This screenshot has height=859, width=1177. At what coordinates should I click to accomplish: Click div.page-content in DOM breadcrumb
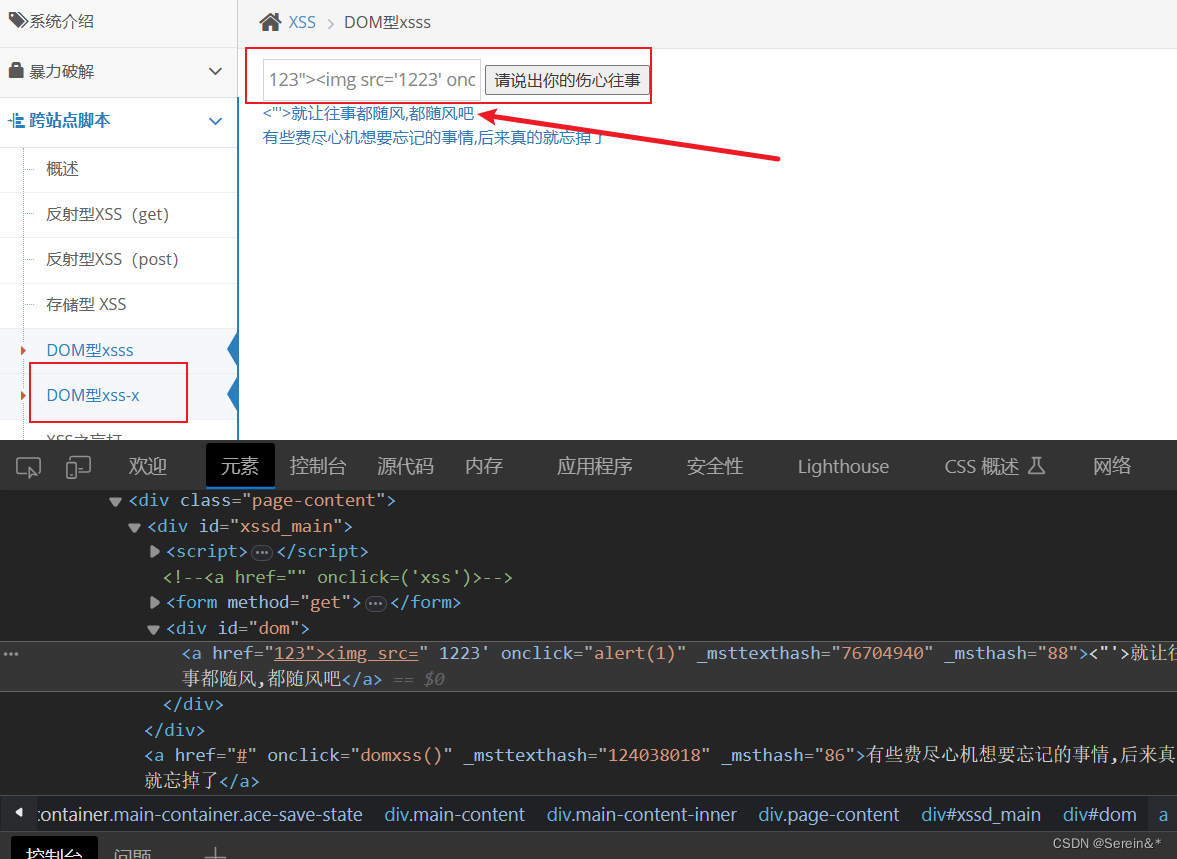tap(829, 815)
